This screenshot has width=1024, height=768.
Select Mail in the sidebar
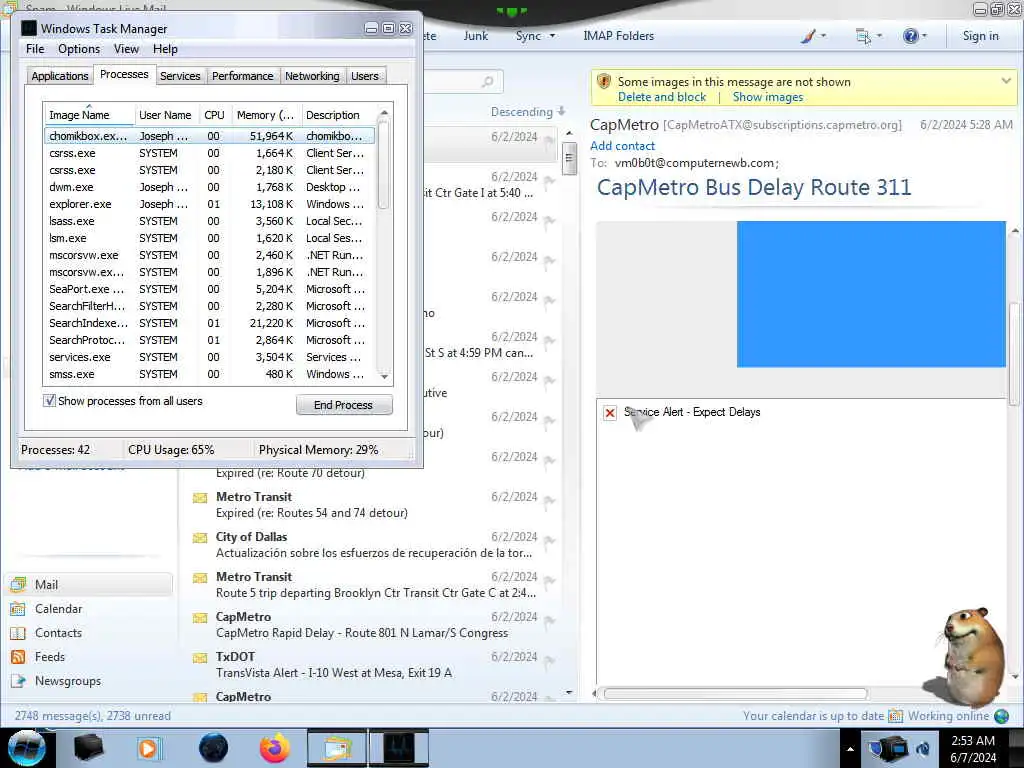pos(90,584)
